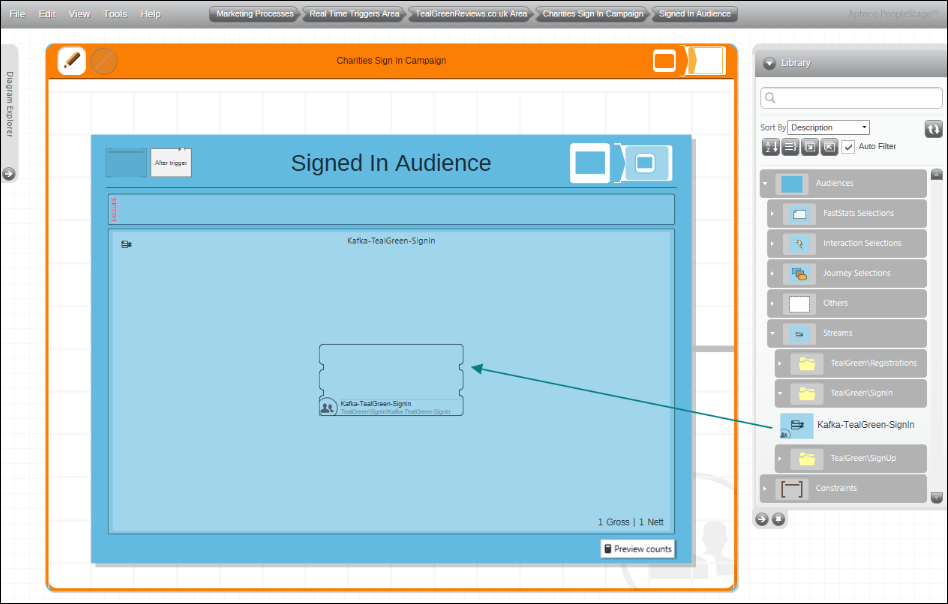Click the Audiences blue icon
This screenshot has width=948, height=604.
(791, 184)
